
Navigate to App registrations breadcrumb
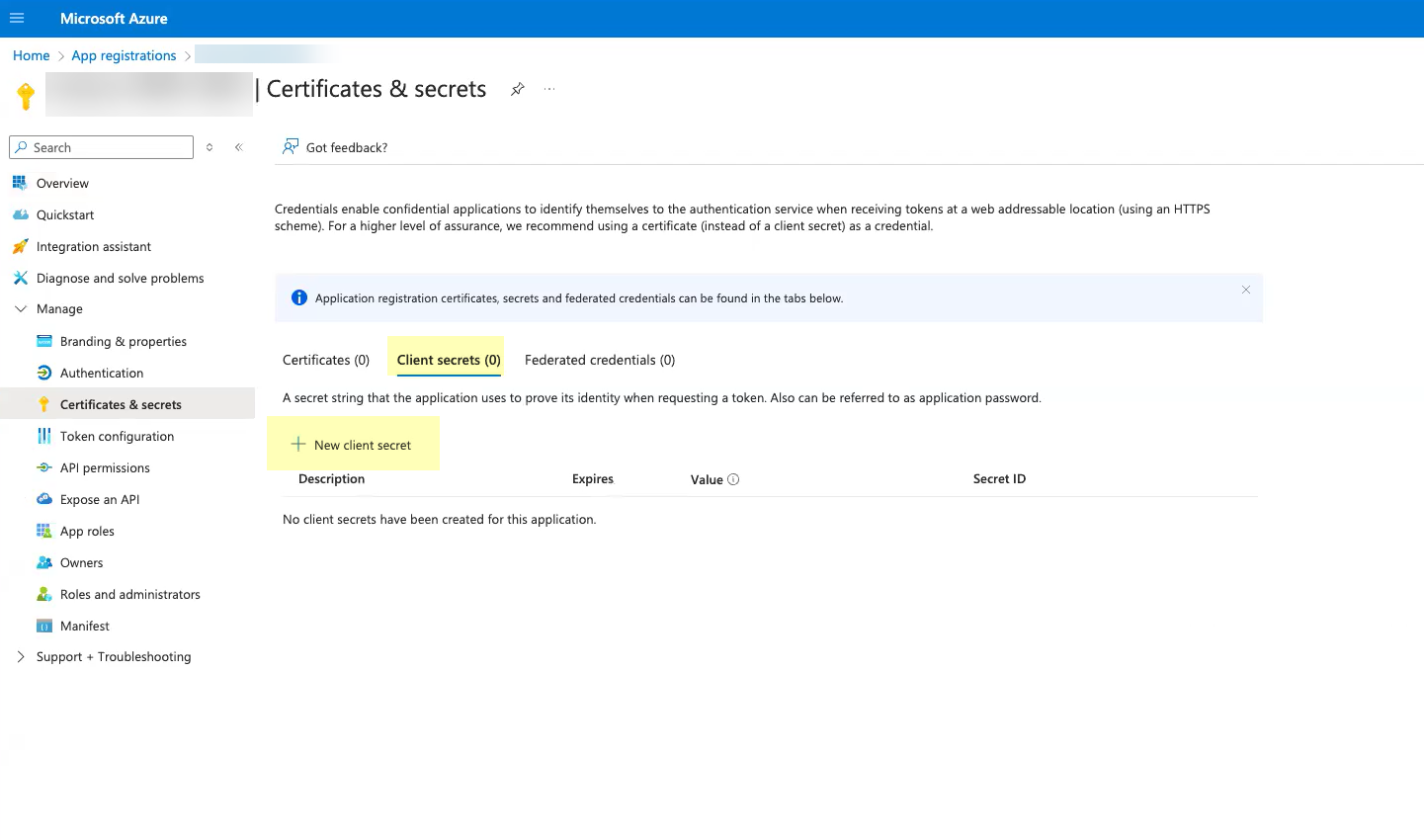pyautogui.click(x=124, y=55)
